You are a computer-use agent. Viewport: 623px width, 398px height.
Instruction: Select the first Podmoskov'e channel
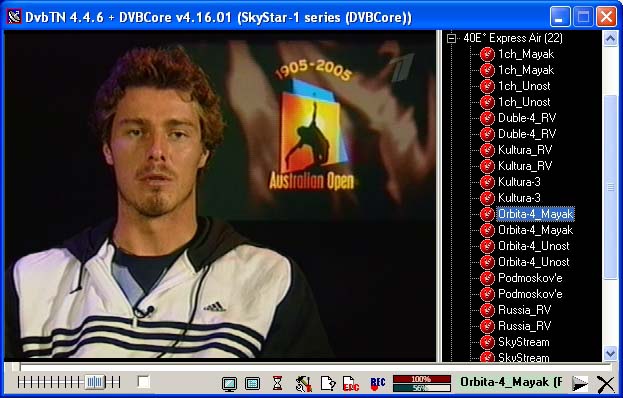coord(530,278)
